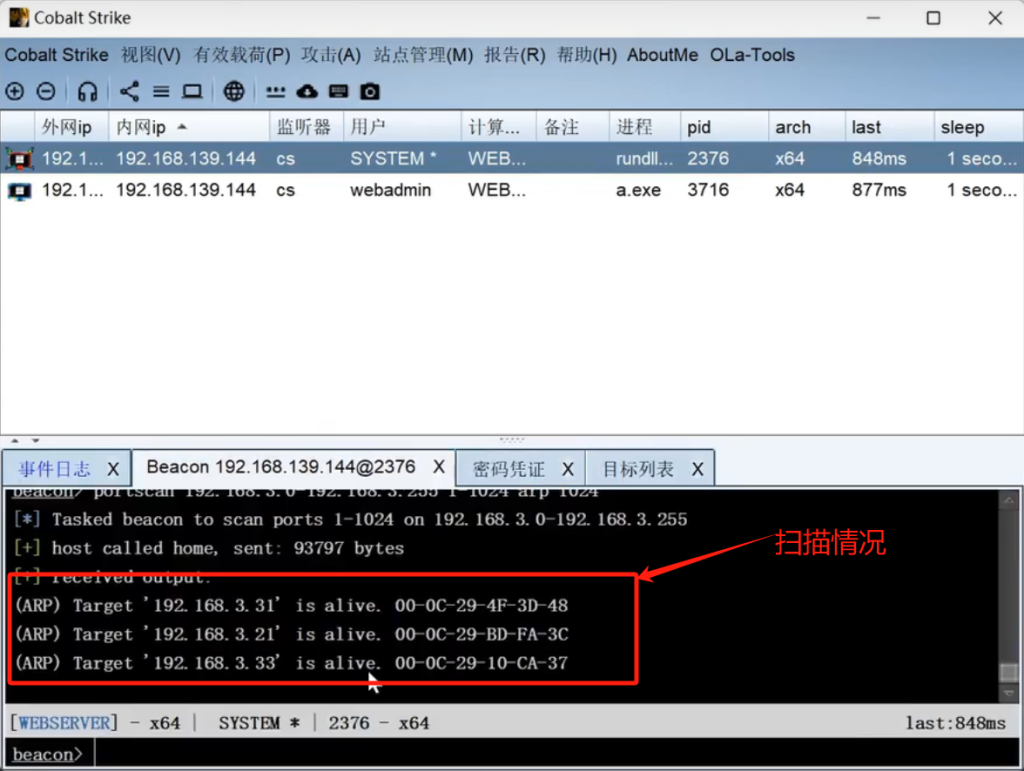Image resolution: width=1024 pixels, height=771 pixels.
Task: Close the 事件日志 tab
Action: coord(113,469)
